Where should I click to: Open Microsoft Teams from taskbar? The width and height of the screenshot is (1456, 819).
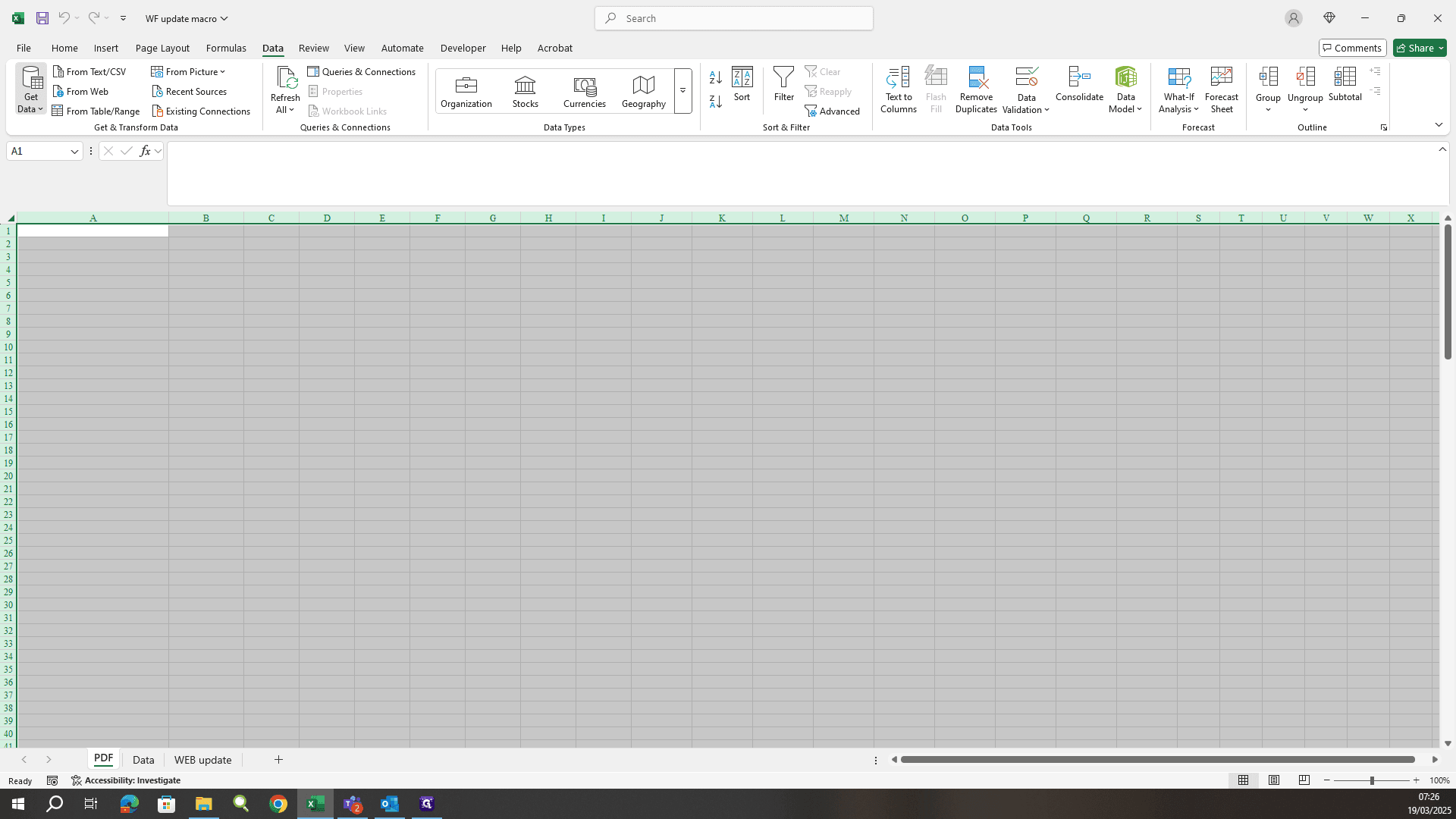(353, 804)
